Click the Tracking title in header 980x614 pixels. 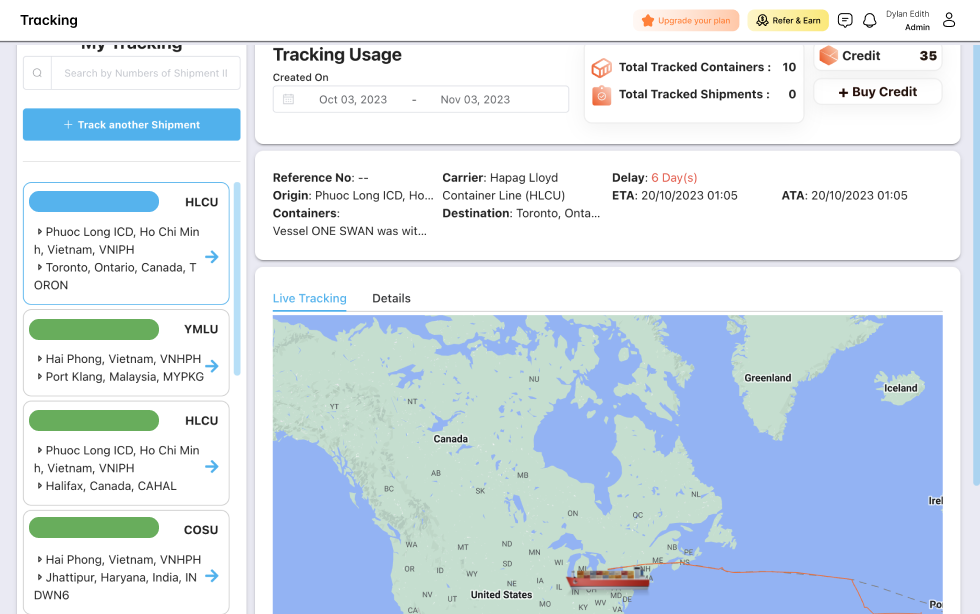pos(49,20)
